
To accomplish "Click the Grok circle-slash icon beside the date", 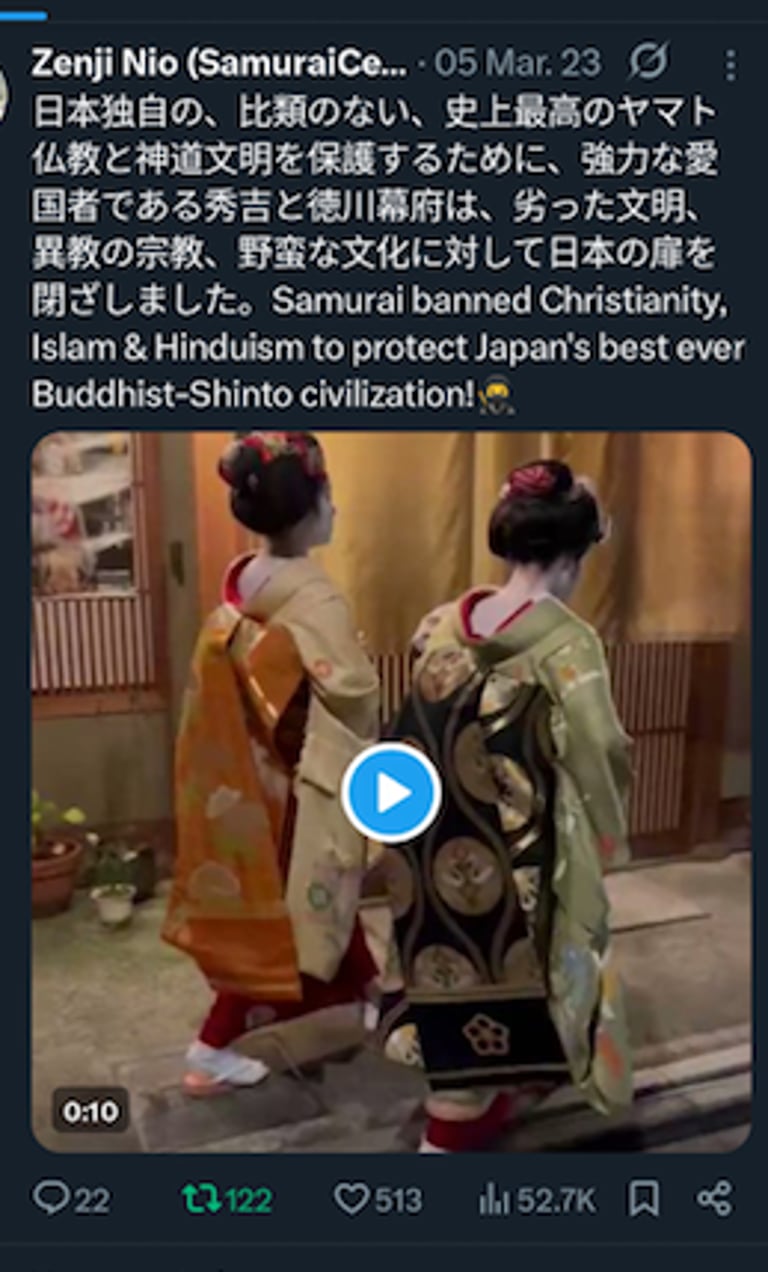I will click(648, 63).
